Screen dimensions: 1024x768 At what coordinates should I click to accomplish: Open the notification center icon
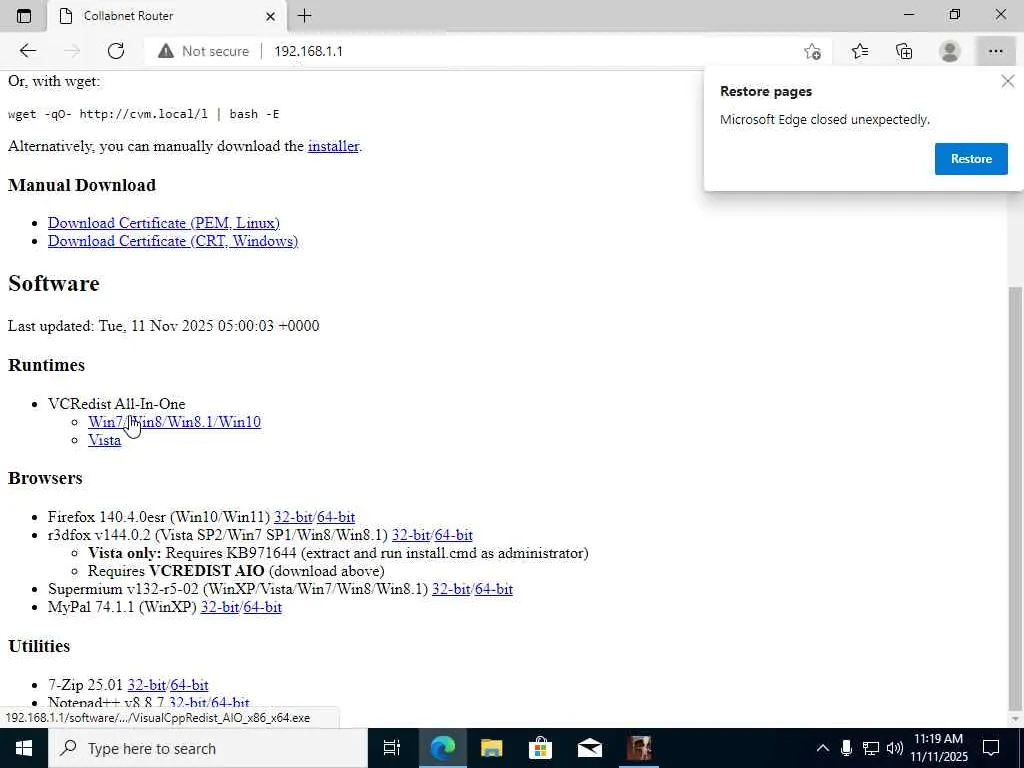[x=991, y=748]
